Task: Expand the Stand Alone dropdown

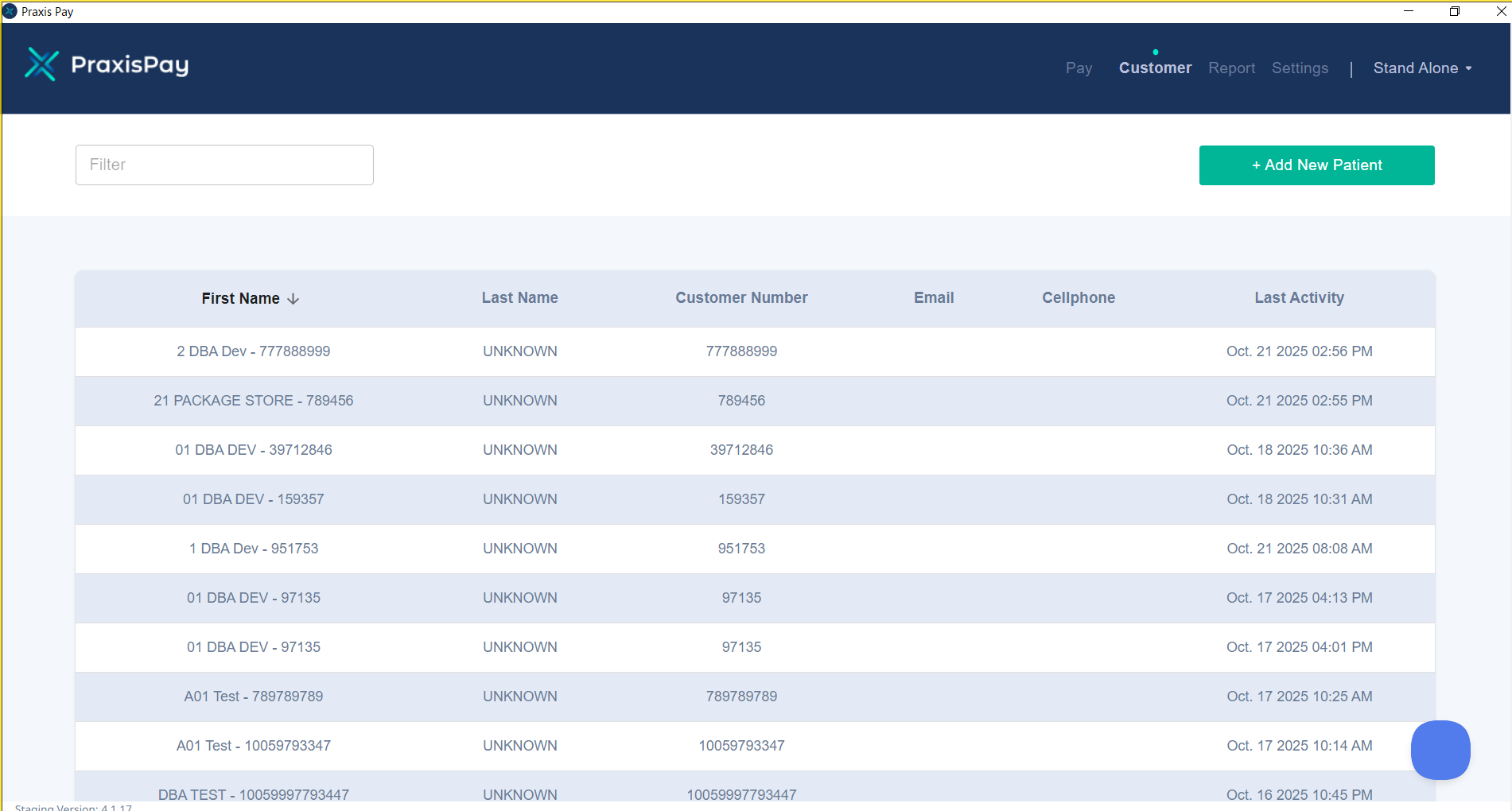Action: (1422, 68)
